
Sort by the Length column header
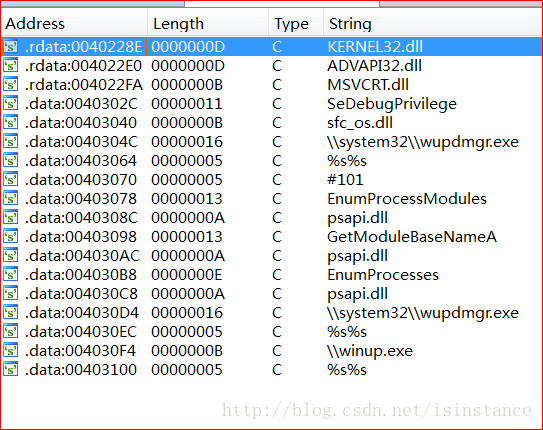208,24
